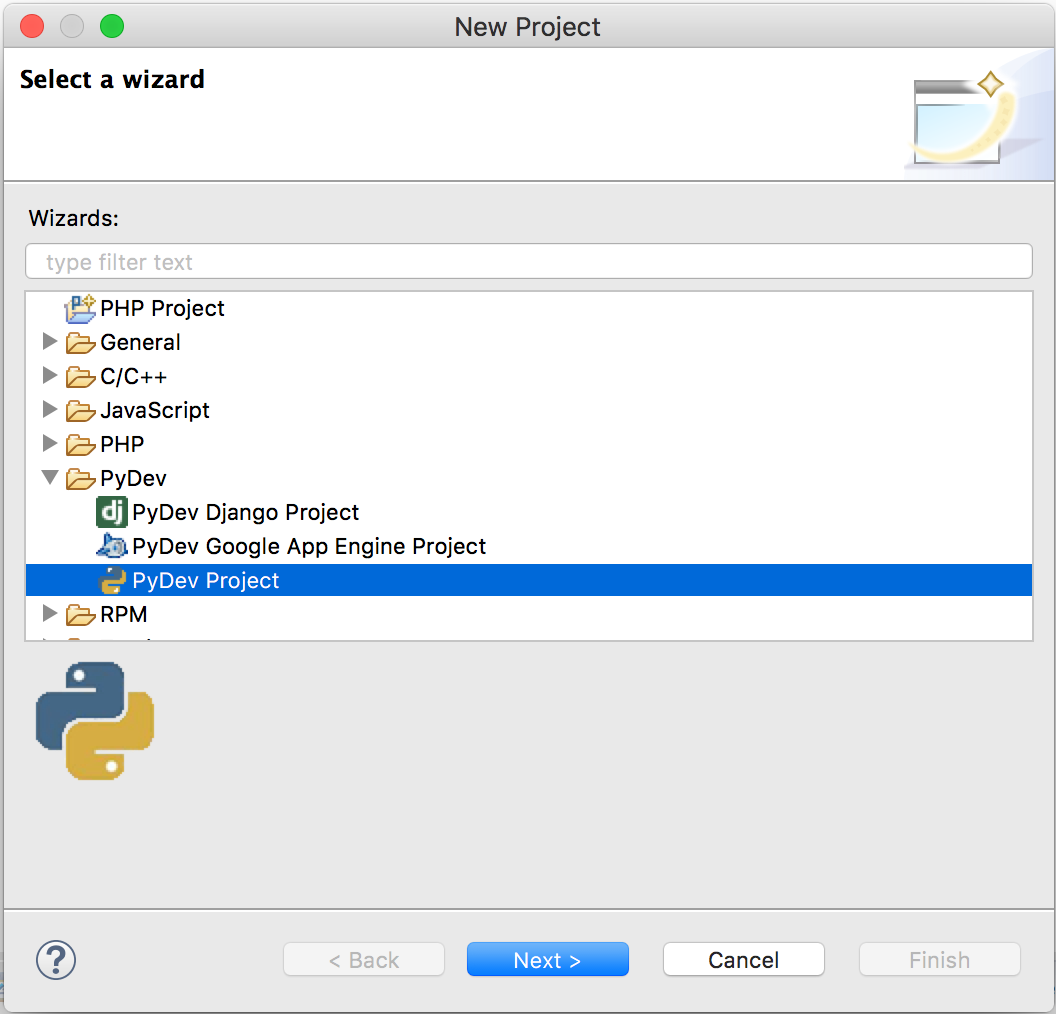
Task: Expand the General category
Action: (x=49, y=341)
